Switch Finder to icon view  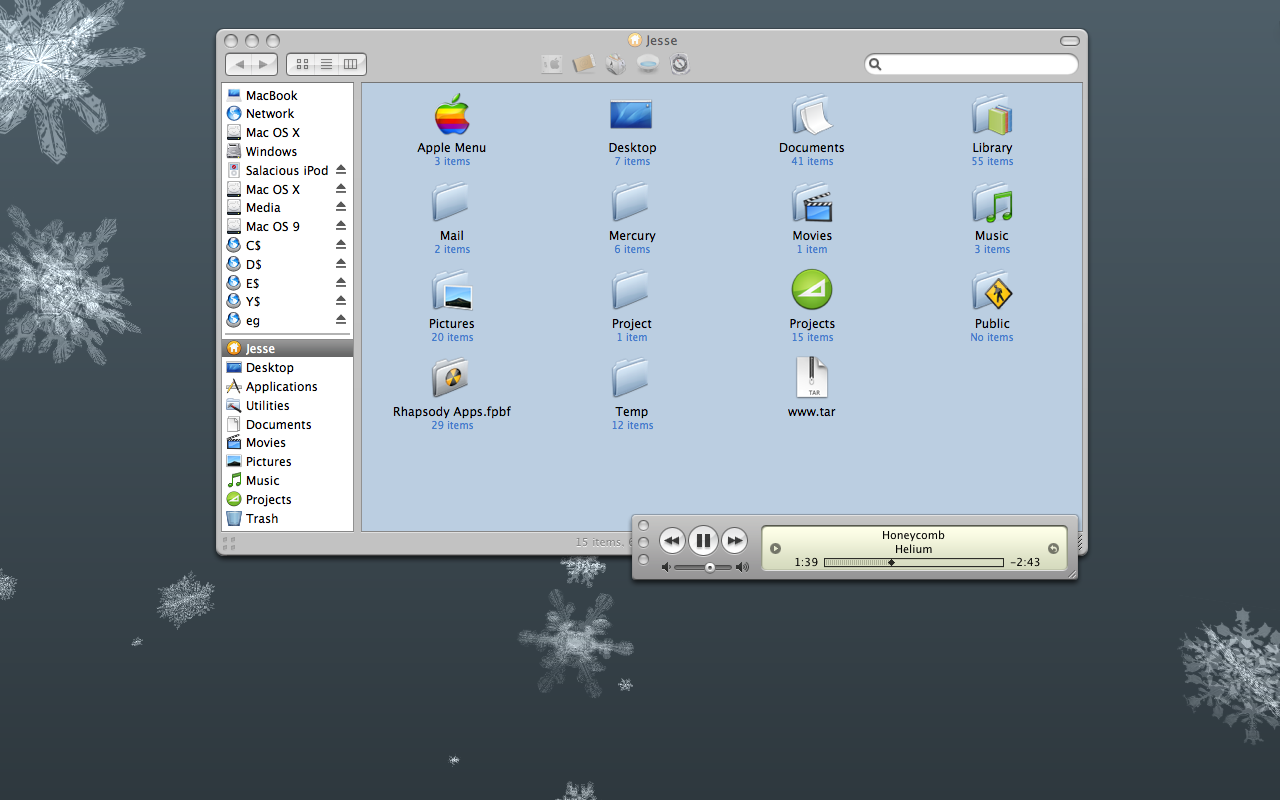tap(301, 64)
